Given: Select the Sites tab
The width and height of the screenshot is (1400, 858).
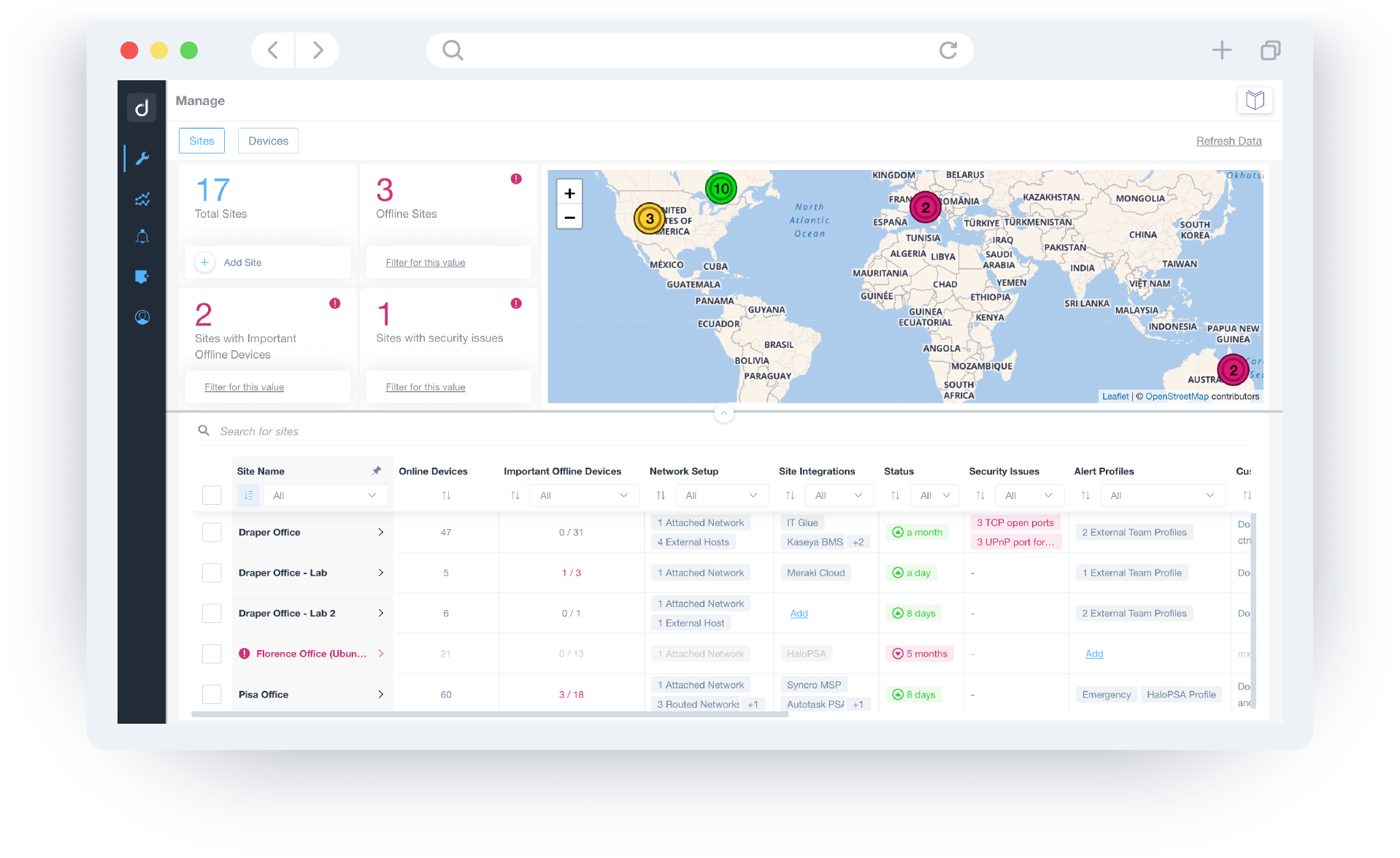Looking at the screenshot, I should [201, 141].
